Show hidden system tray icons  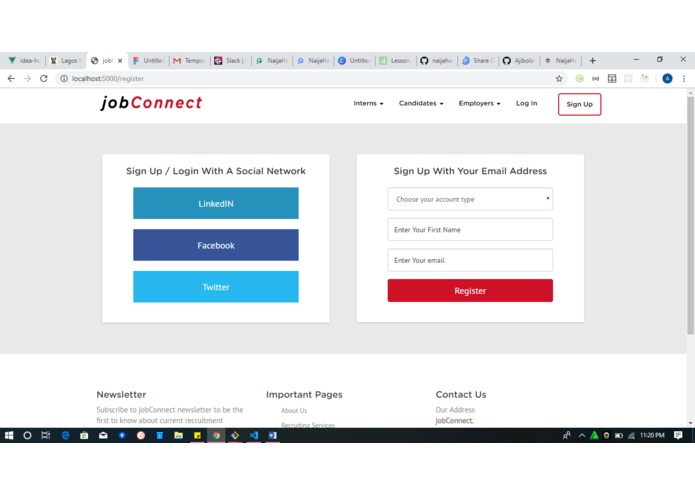pyautogui.click(x=582, y=436)
